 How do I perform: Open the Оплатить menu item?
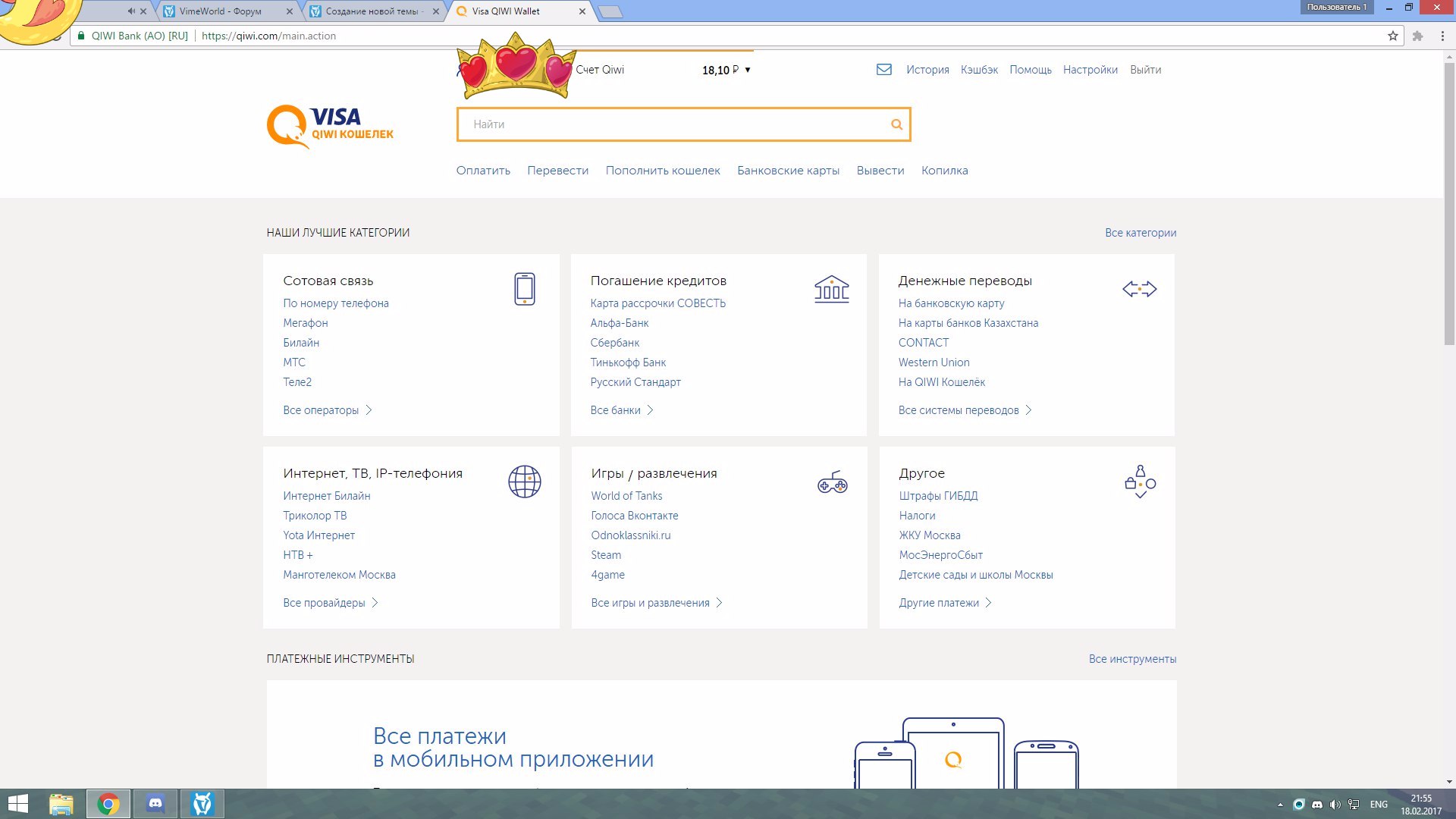[483, 171]
